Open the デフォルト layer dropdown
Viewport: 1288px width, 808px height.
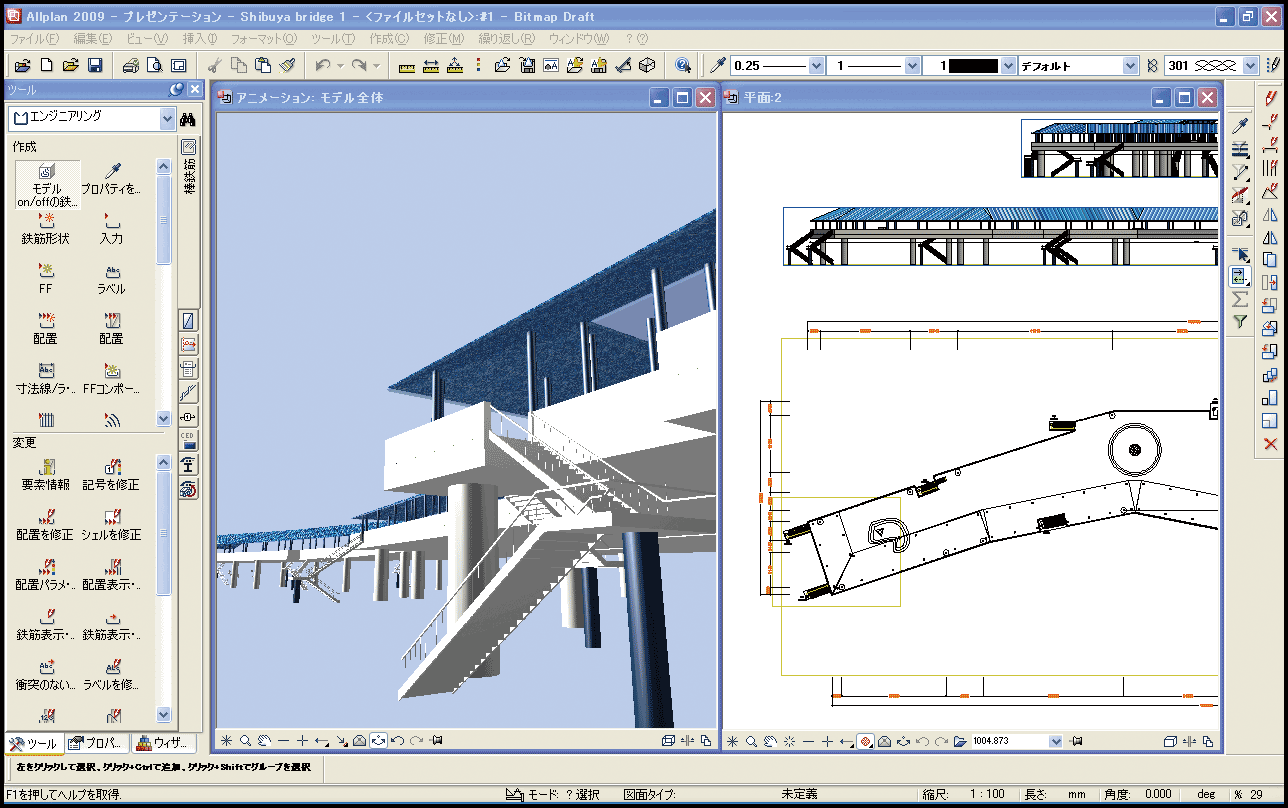click(x=1130, y=65)
